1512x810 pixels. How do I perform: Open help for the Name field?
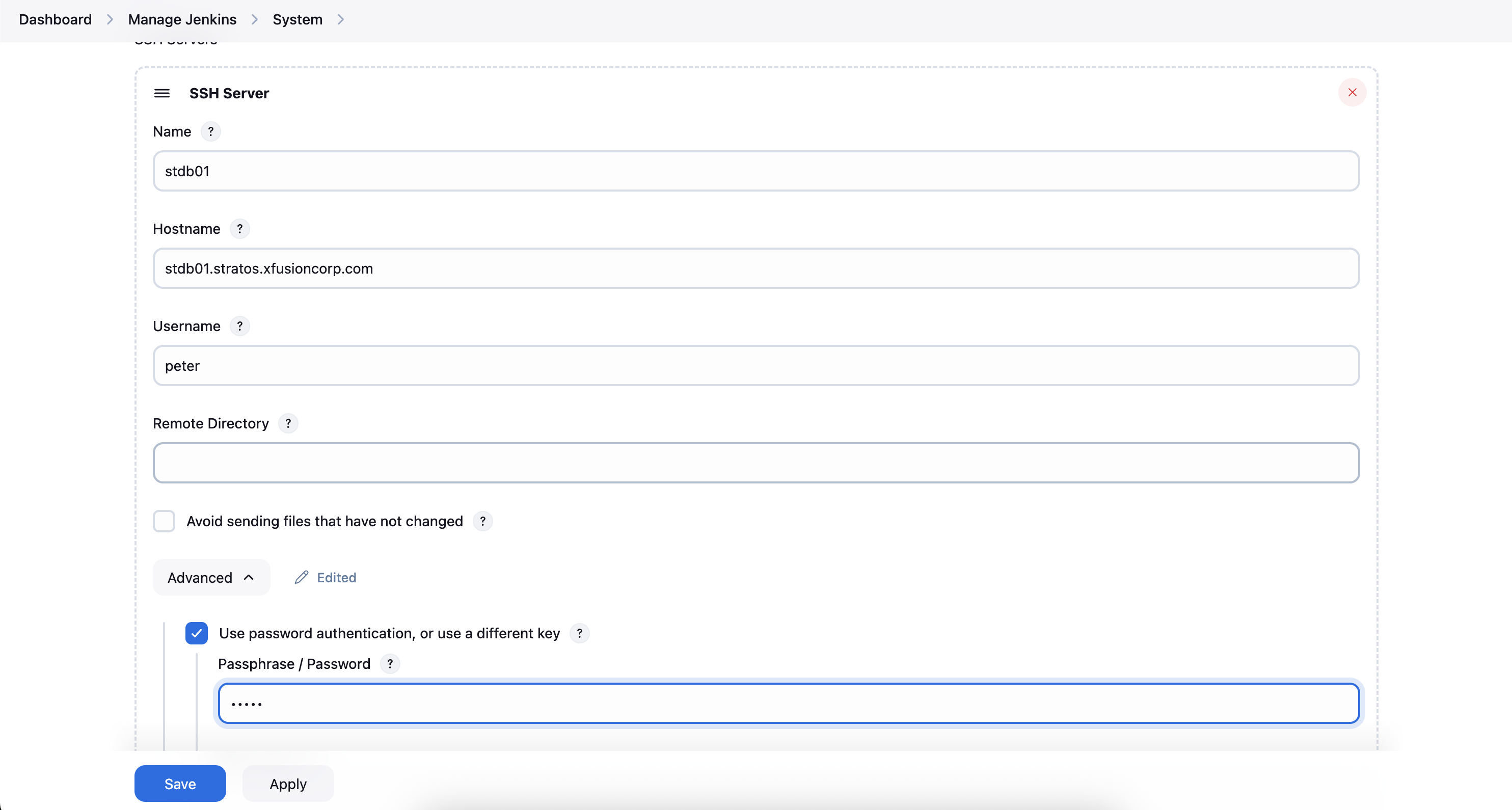[x=211, y=131]
